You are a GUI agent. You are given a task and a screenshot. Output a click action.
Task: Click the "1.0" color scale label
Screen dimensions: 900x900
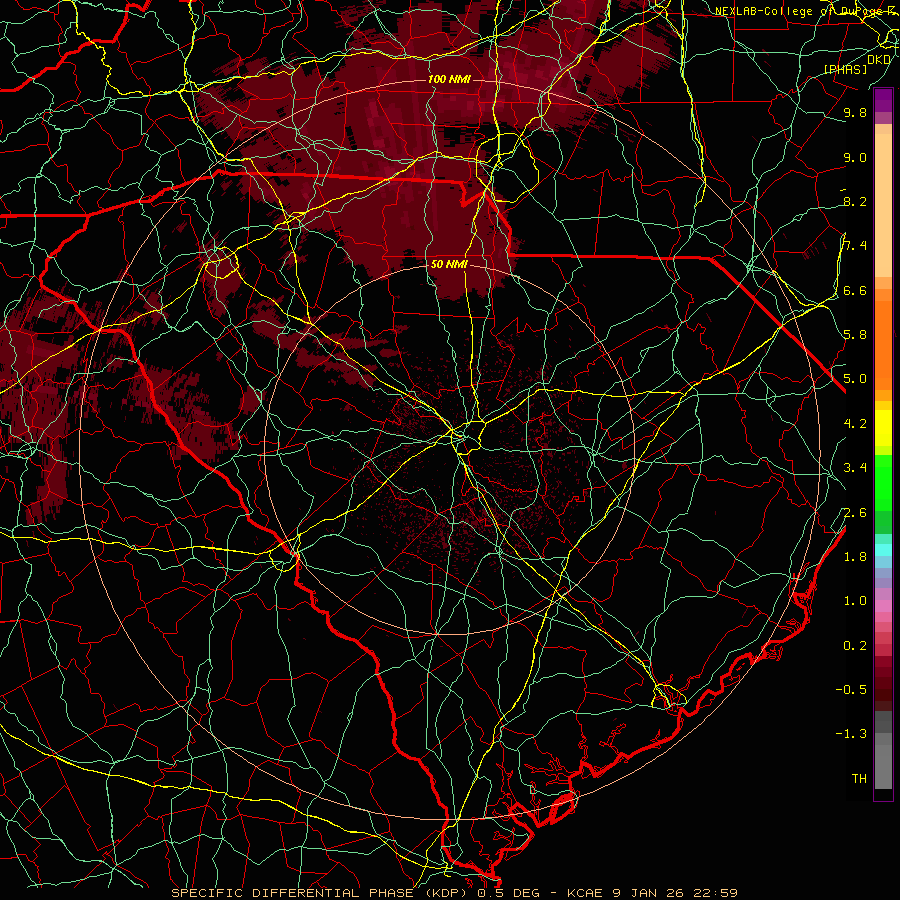[x=855, y=601]
